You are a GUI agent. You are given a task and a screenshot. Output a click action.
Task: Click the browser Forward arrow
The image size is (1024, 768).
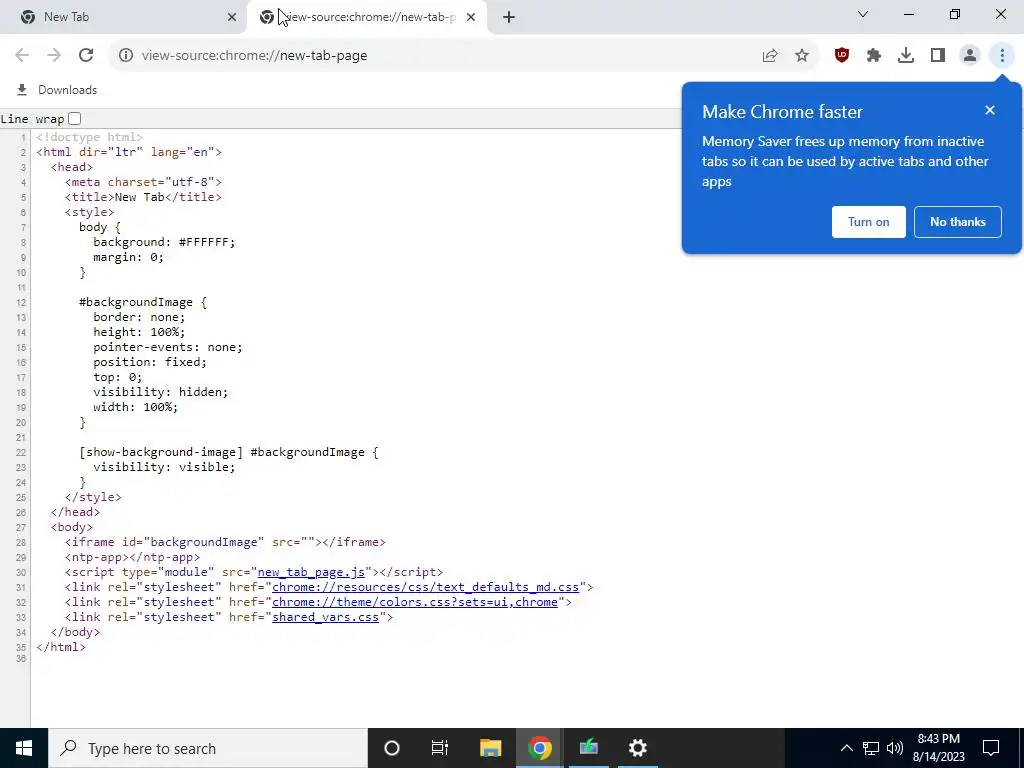tap(54, 56)
